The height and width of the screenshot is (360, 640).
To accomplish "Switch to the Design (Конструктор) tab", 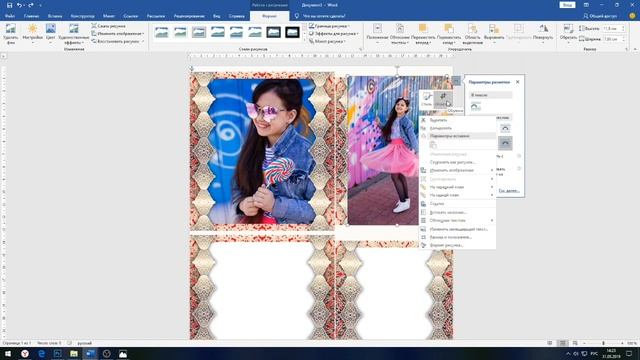I will point(82,16).
